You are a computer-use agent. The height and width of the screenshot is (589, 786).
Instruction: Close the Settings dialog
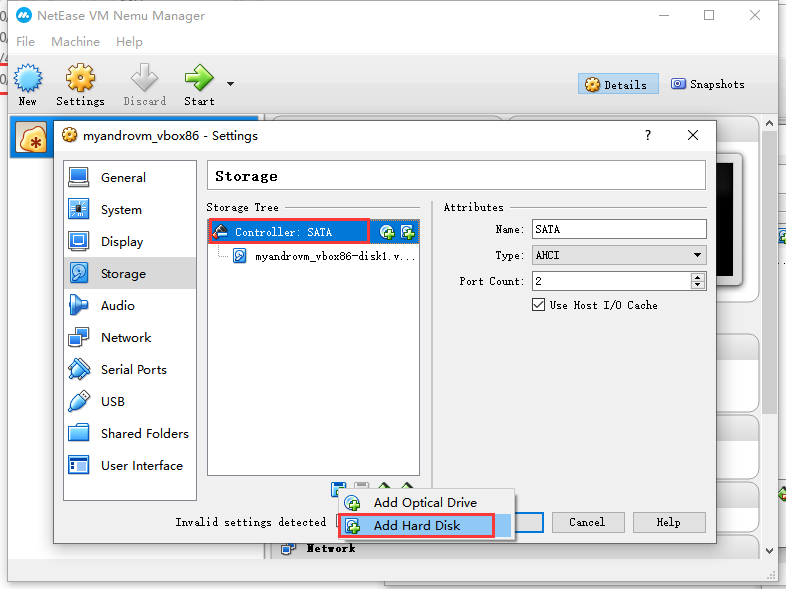(x=693, y=135)
